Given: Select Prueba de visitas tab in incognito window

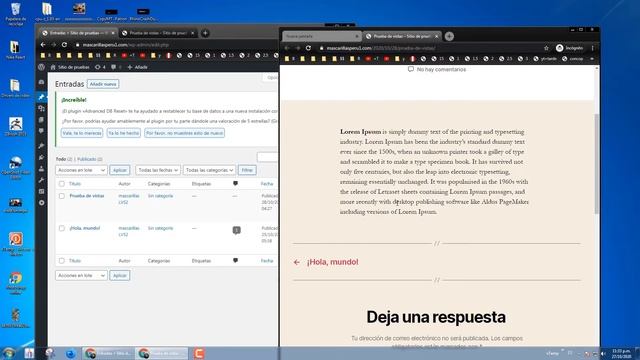Looking at the screenshot, I should [402, 36].
